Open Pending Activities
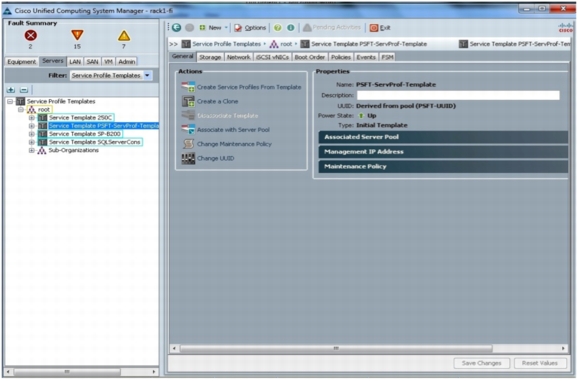This screenshot has width=578, height=381. point(331,27)
